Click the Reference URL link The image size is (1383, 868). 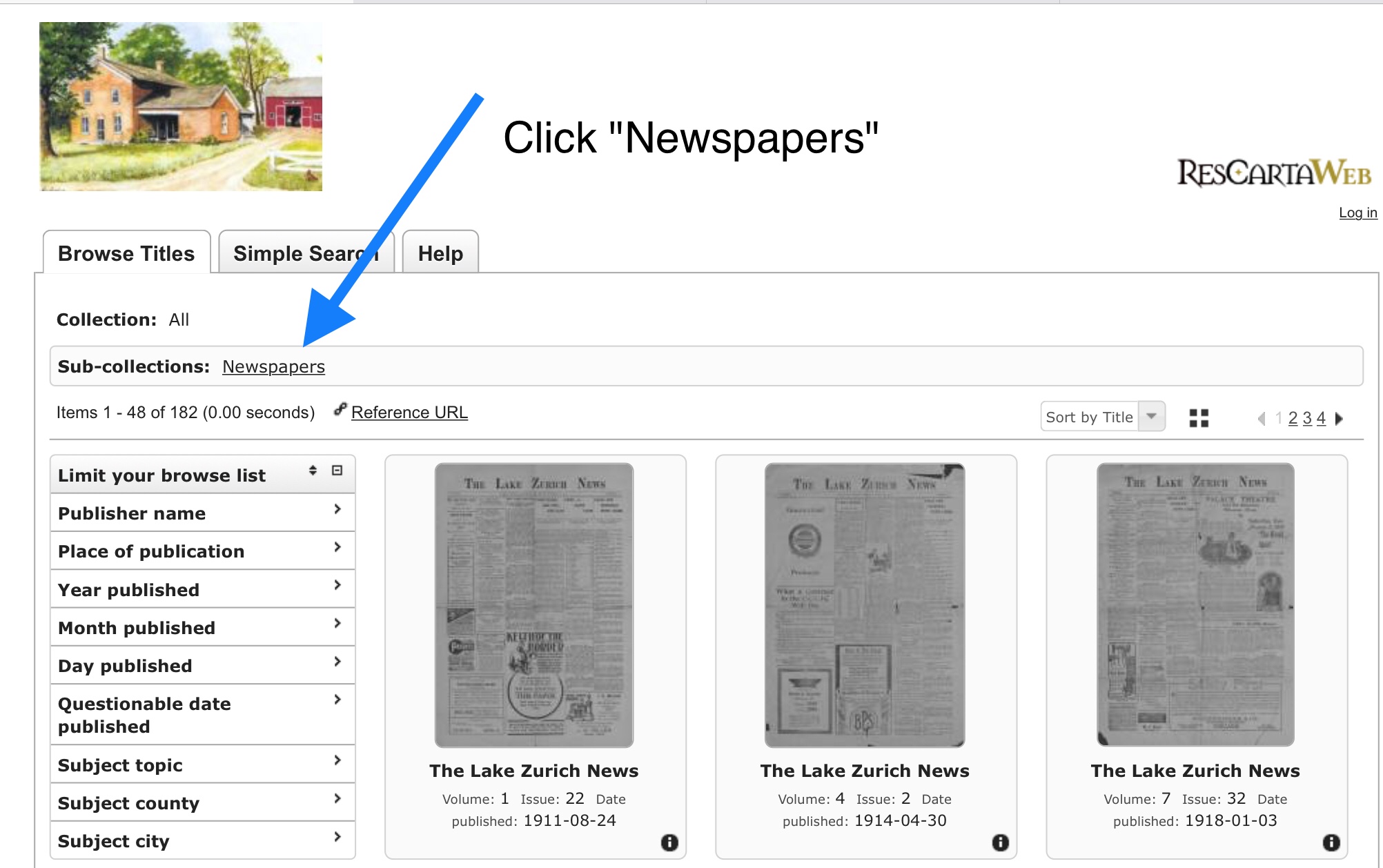pos(409,412)
